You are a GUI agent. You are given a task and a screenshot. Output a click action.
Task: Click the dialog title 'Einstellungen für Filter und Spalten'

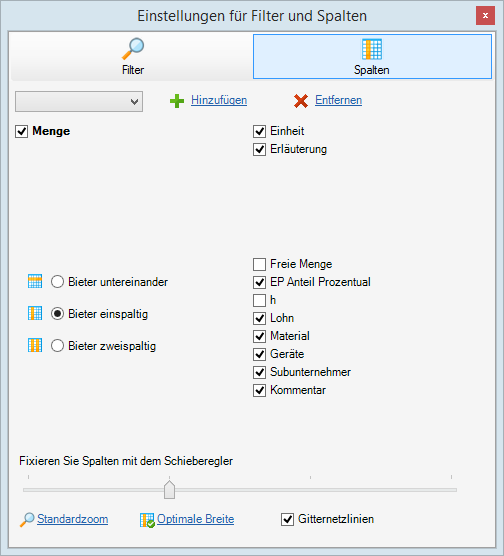point(252,16)
